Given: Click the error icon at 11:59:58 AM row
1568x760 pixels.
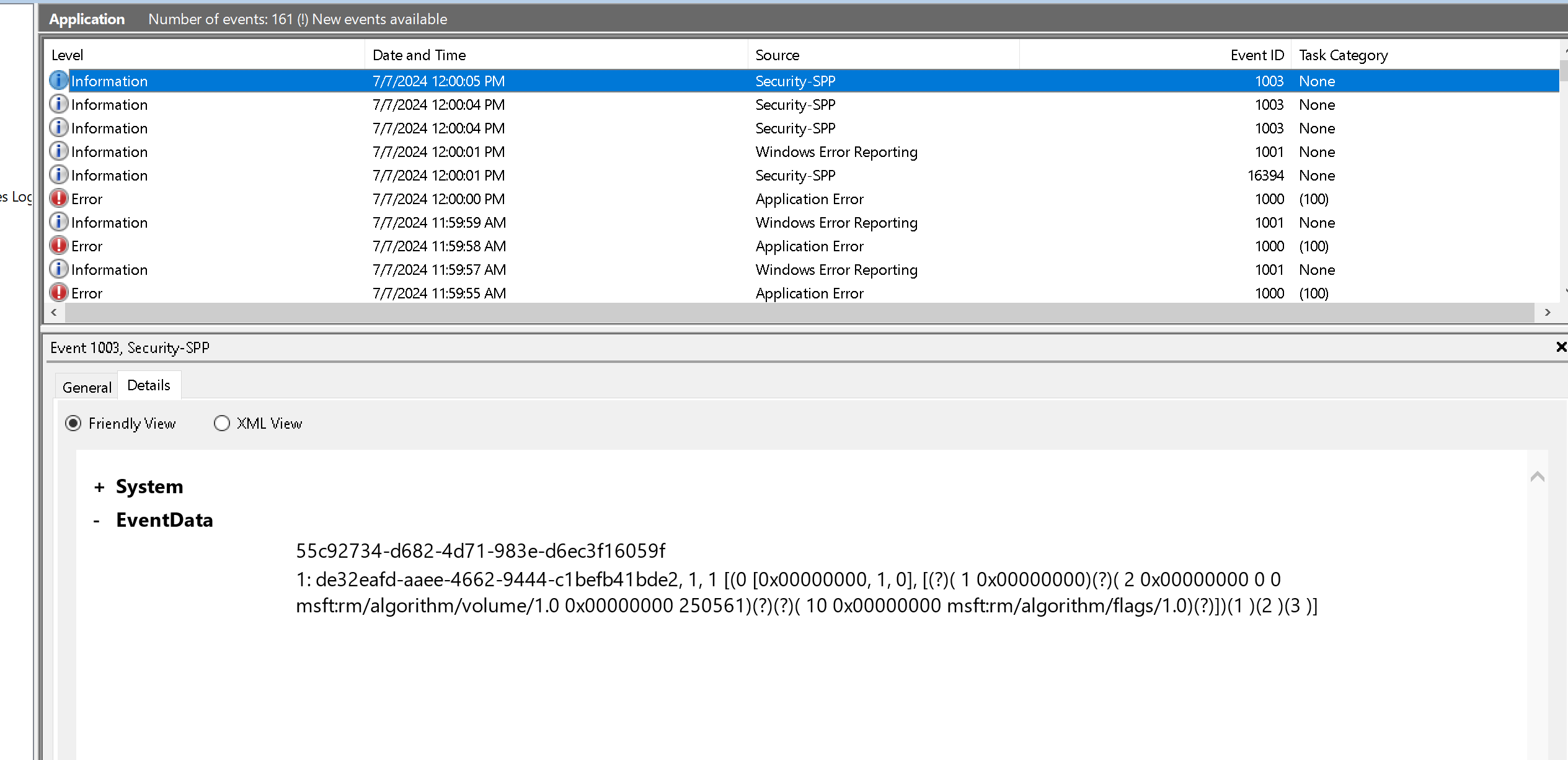Looking at the screenshot, I should (x=58, y=246).
